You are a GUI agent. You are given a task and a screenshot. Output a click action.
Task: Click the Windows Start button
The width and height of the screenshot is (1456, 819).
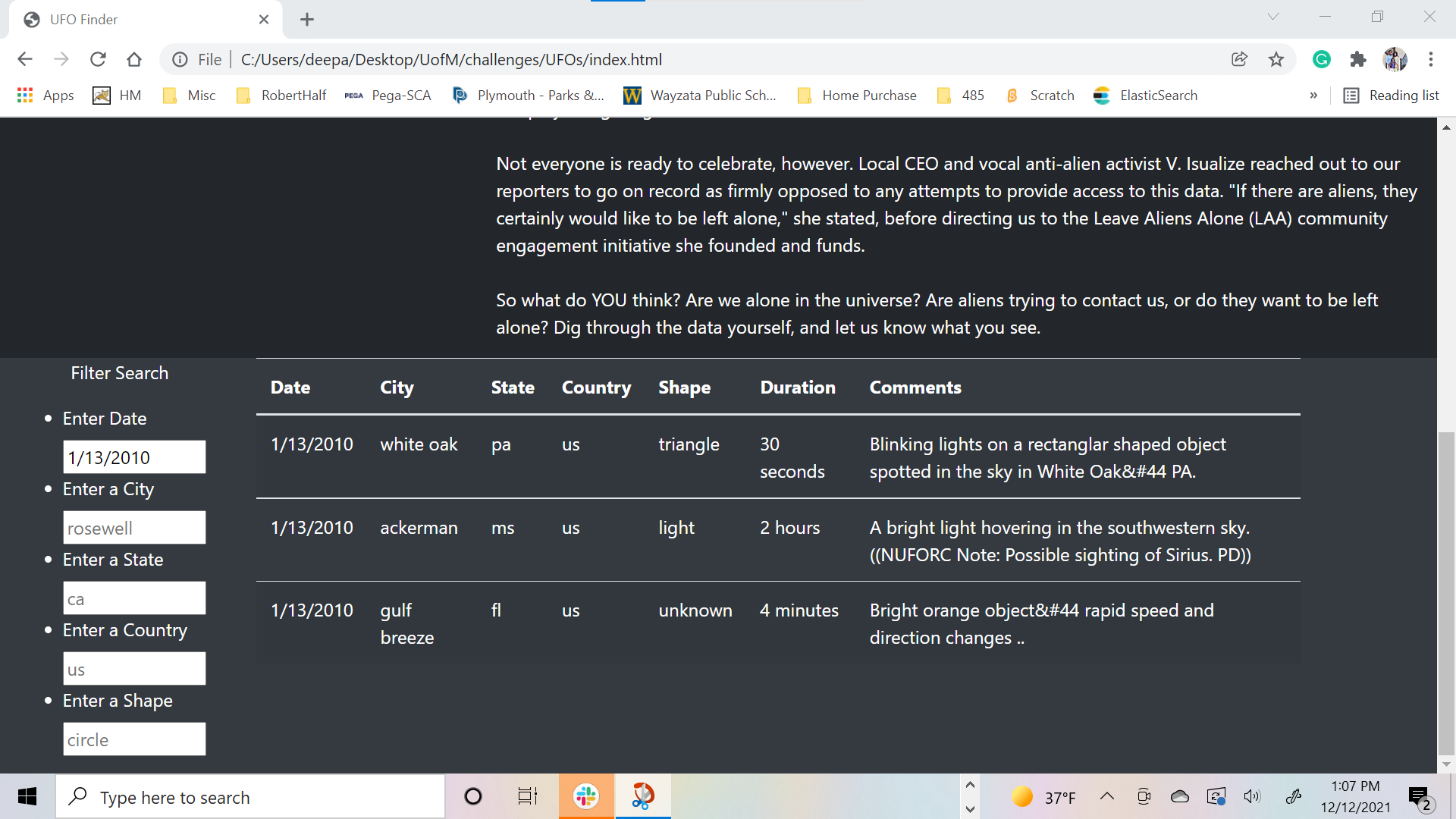(27, 796)
